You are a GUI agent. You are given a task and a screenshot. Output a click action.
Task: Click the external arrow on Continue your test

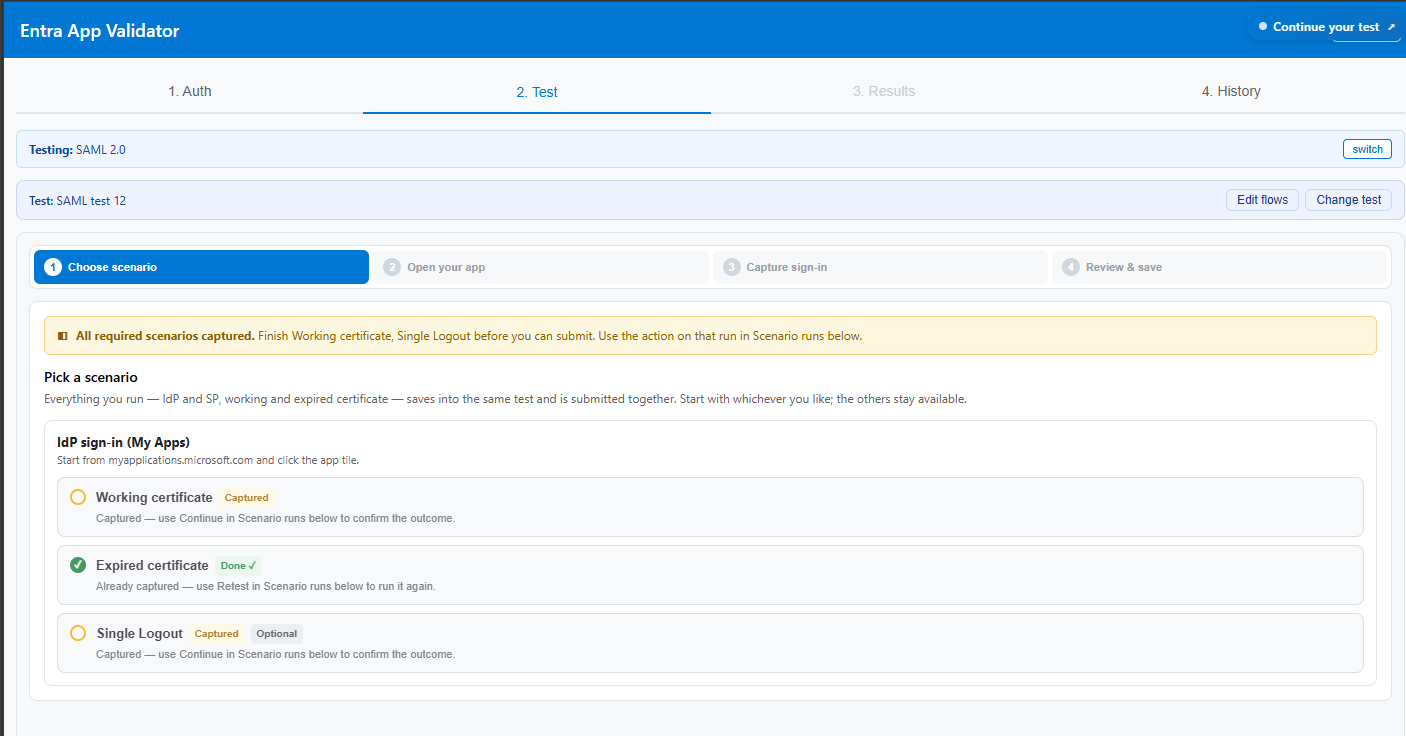[1391, 27]
